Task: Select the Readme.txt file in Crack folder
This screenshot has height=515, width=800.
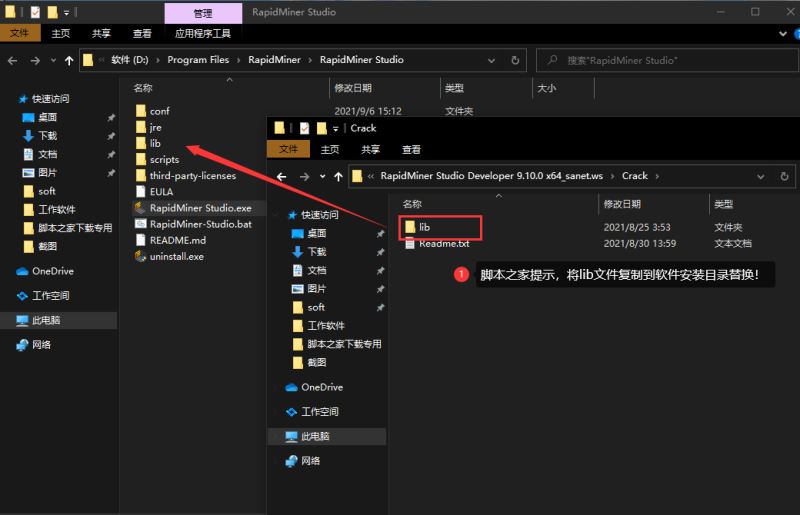Action: click(x=444, y=243)
